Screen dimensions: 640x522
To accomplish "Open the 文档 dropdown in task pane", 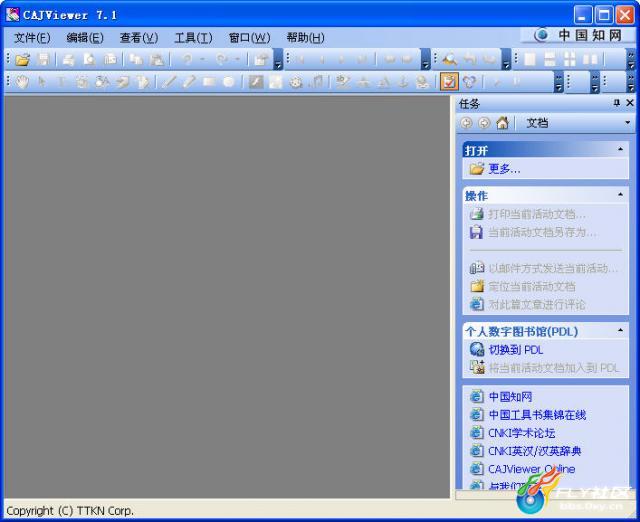I will coord(628,122).
